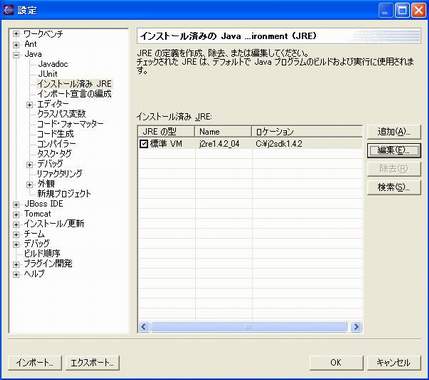The width and height of the screenshot is (429, 380).
Task: Select ビルド順序 tree item
Action: [x=42, y=253]
